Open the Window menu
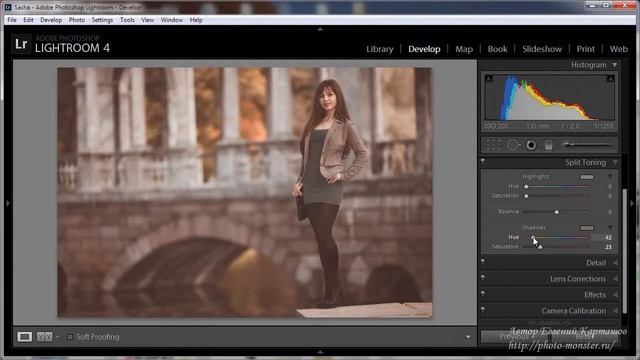The image size is (640, 360). pyautogui.click(x=171, y=20)
